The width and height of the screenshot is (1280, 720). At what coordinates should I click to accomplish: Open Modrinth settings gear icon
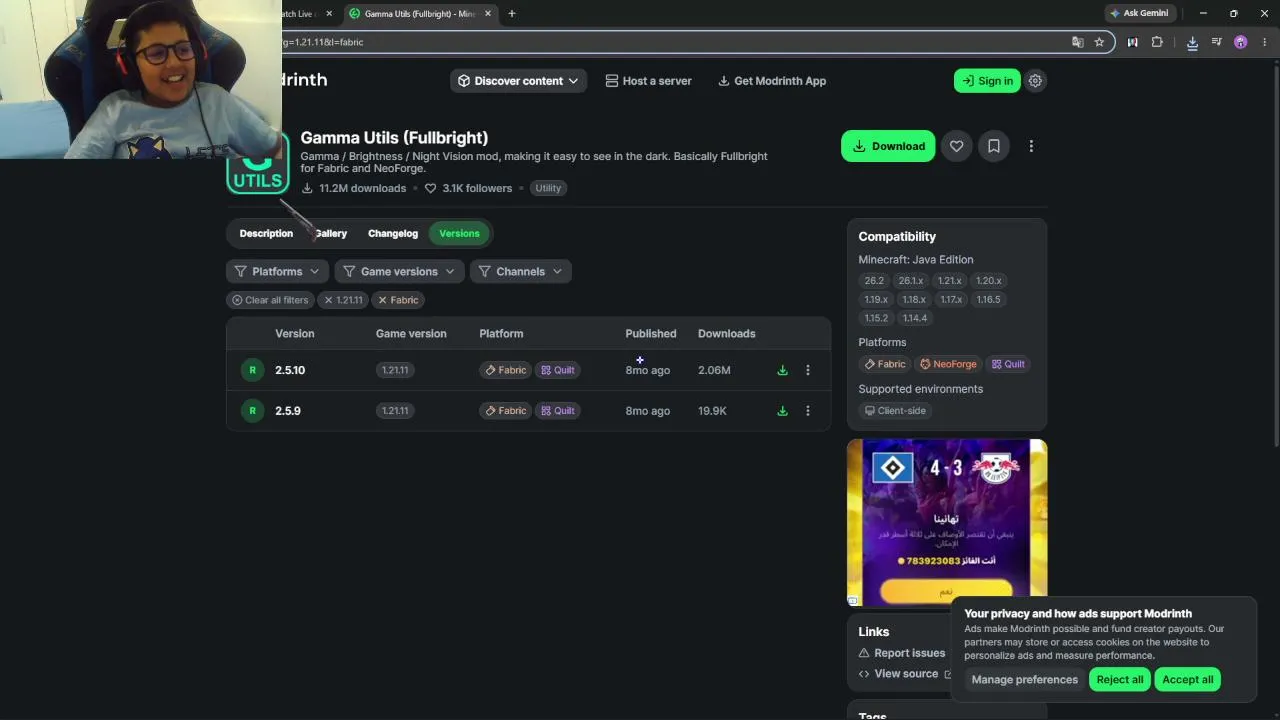1035,81
